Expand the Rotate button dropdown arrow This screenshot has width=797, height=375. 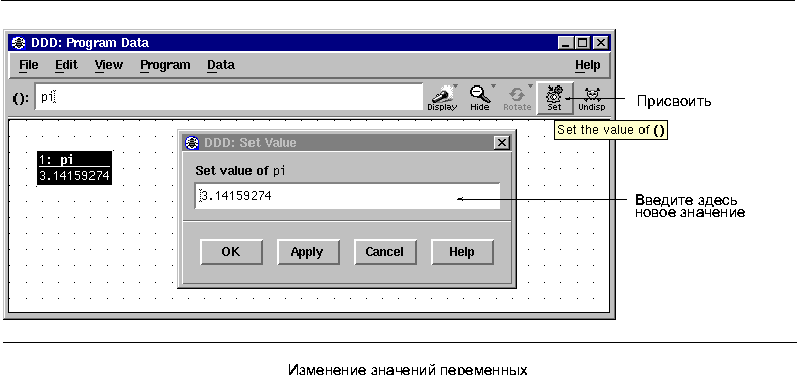point(530,86)
